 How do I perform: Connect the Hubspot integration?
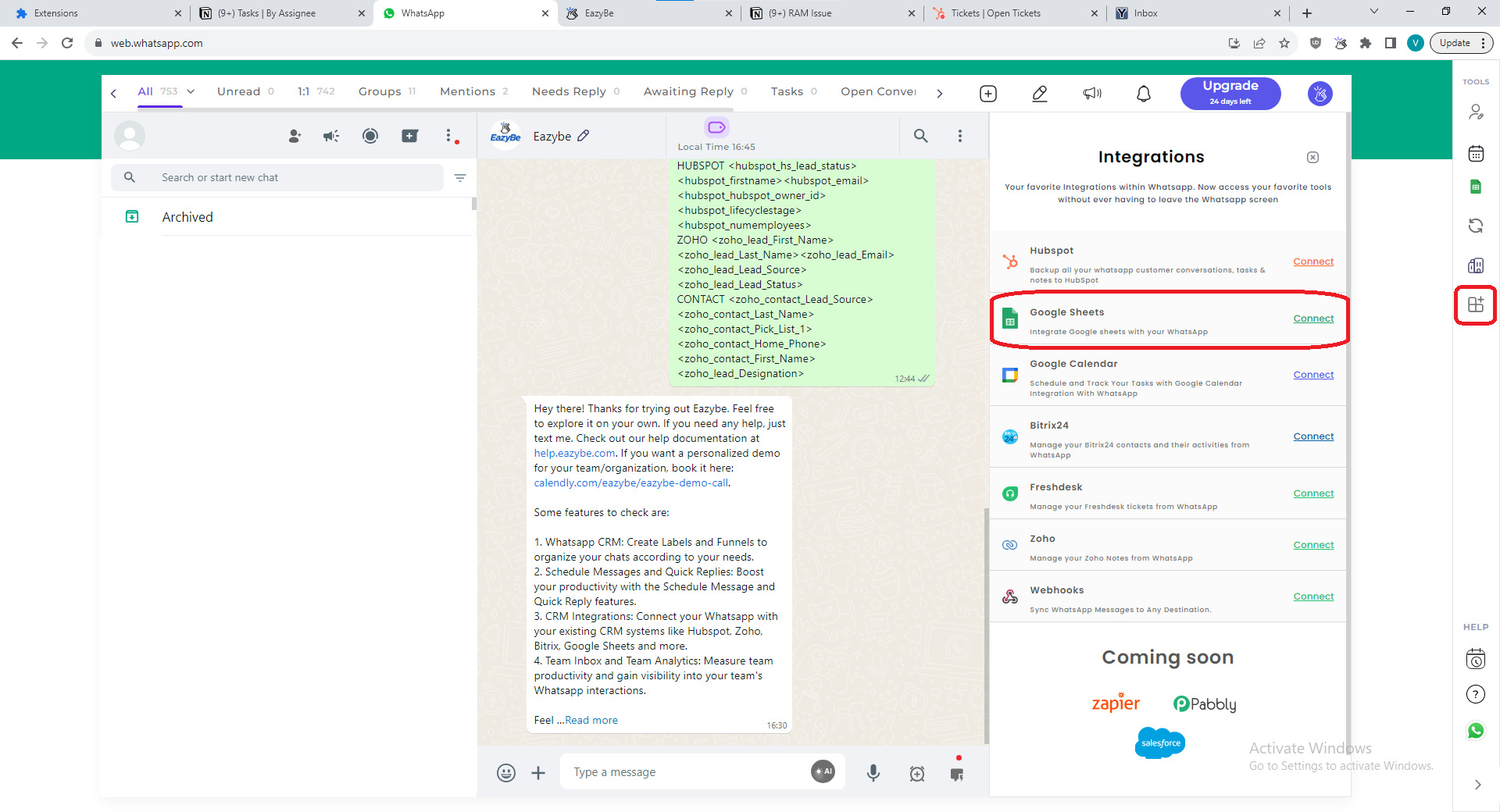coord(1312,262)
